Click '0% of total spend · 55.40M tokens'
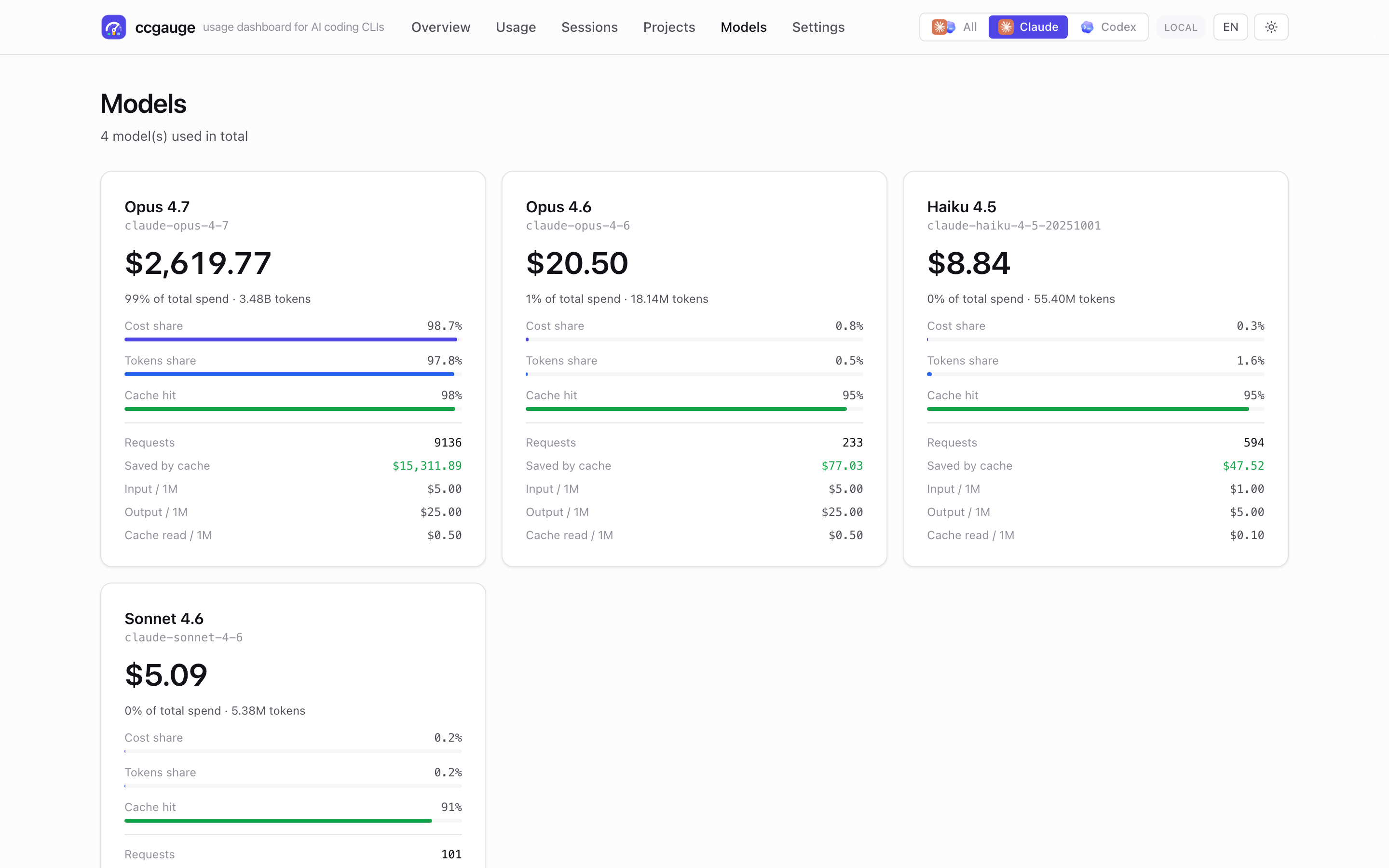1389x868 pixels. coord(1021,299)
